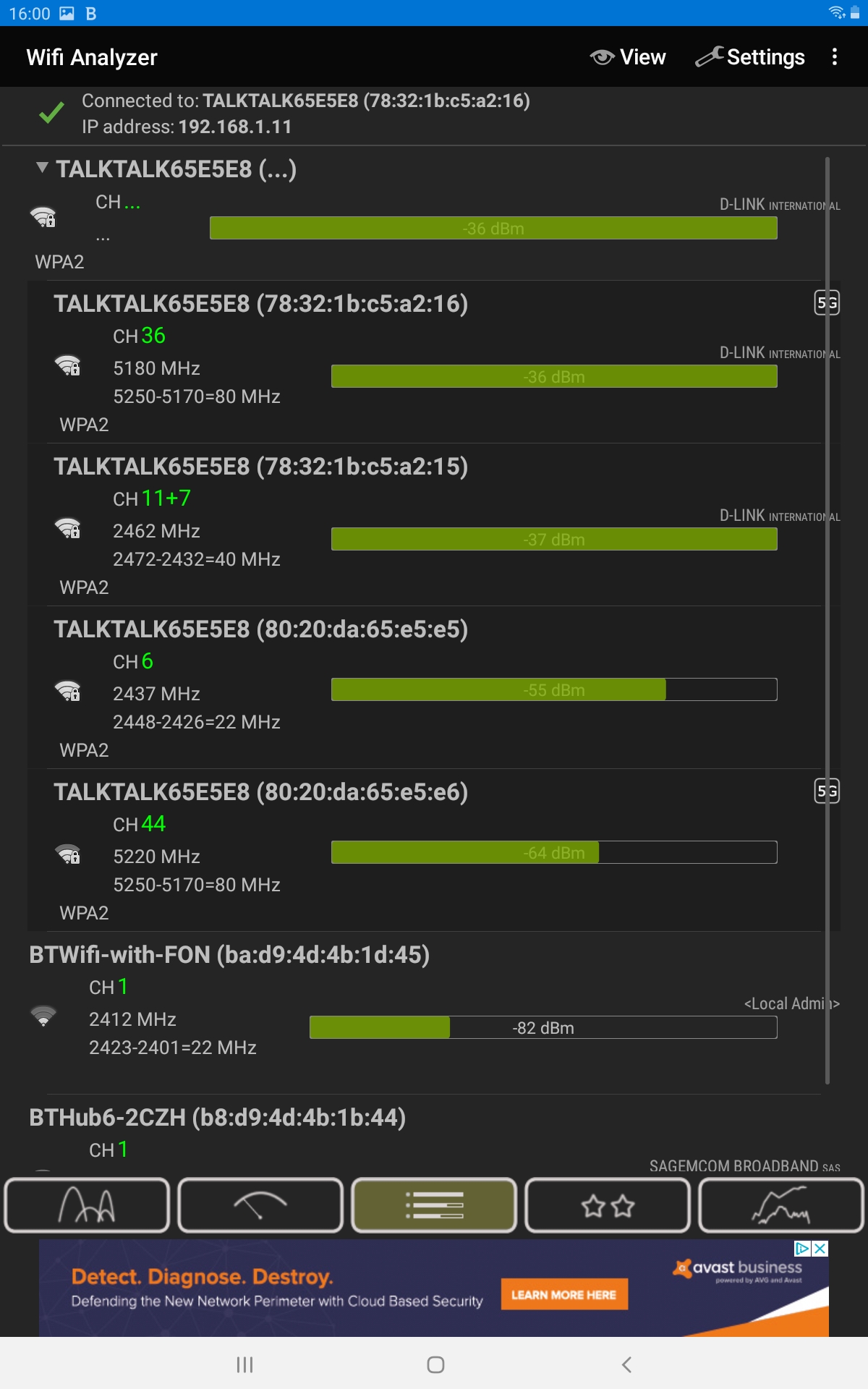Switch to the signal meter view

click(260, 1205)
